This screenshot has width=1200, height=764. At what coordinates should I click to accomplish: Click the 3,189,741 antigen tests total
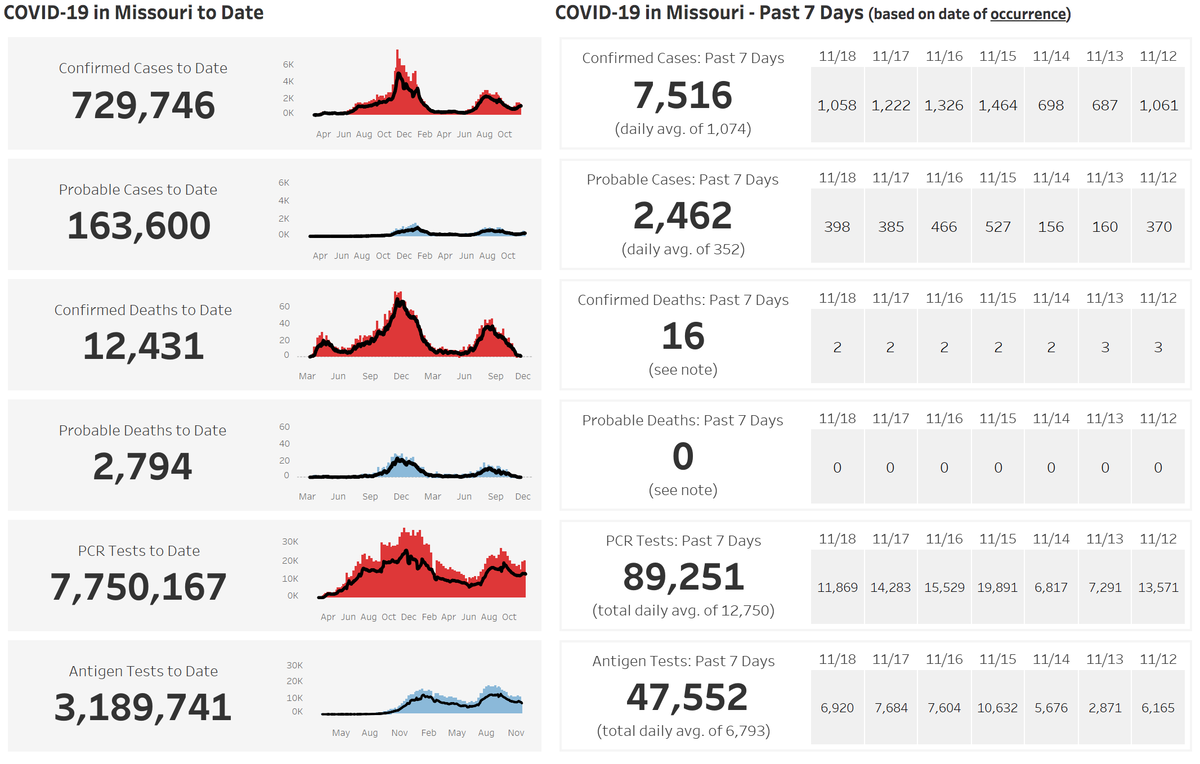pyautogui.click(x=142, y=707)
